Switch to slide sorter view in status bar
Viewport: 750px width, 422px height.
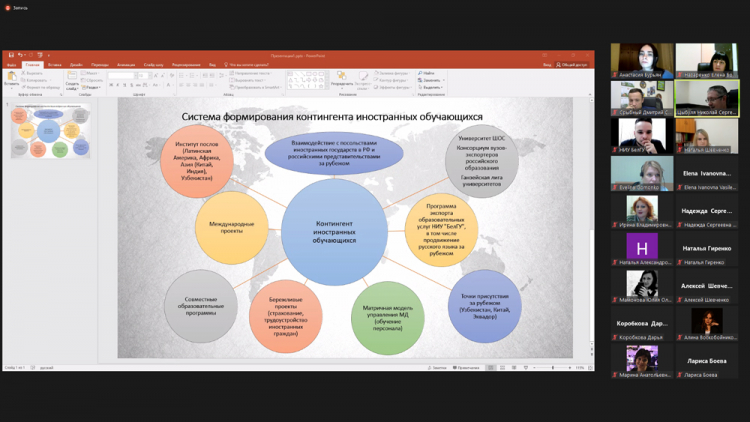click(502, 368)
